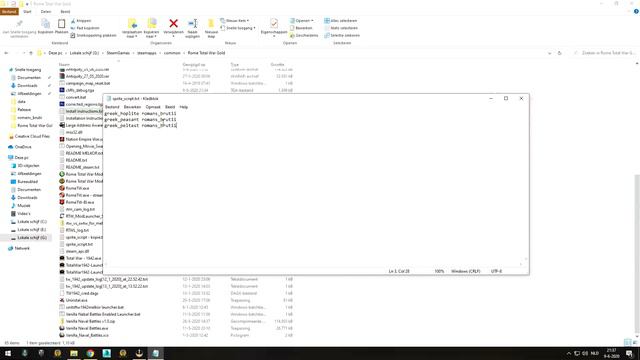This screenshot has width=640, height=360.
Task: Open Notepad's Help menu
Action: 184,107
